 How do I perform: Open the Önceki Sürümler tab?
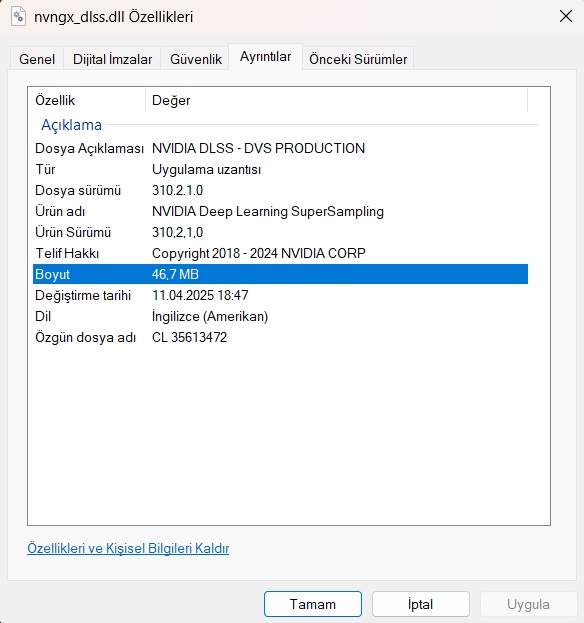358,59
